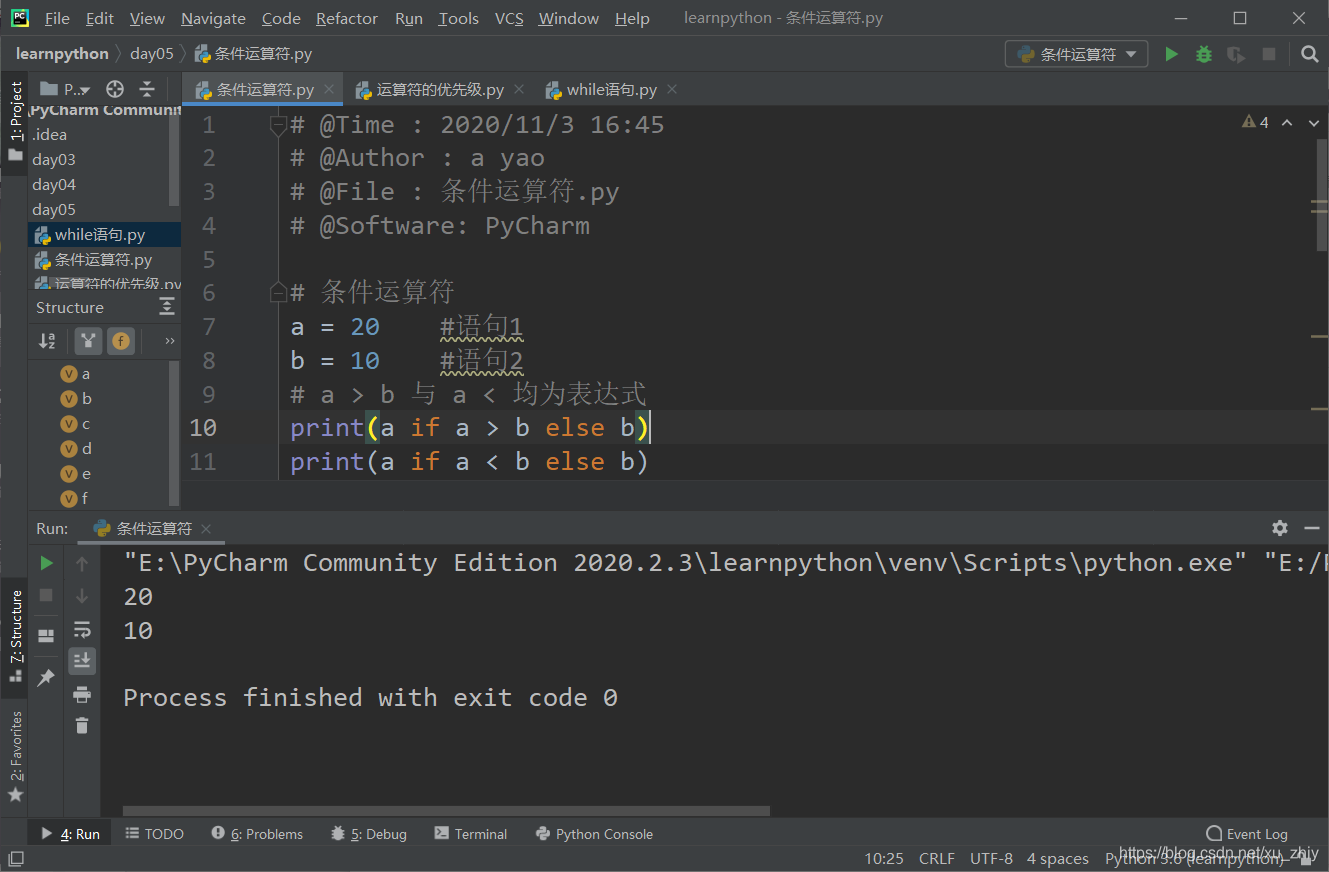
Task: Click the down arrow in Run console toolbar
Action: [x=82, y=596]
